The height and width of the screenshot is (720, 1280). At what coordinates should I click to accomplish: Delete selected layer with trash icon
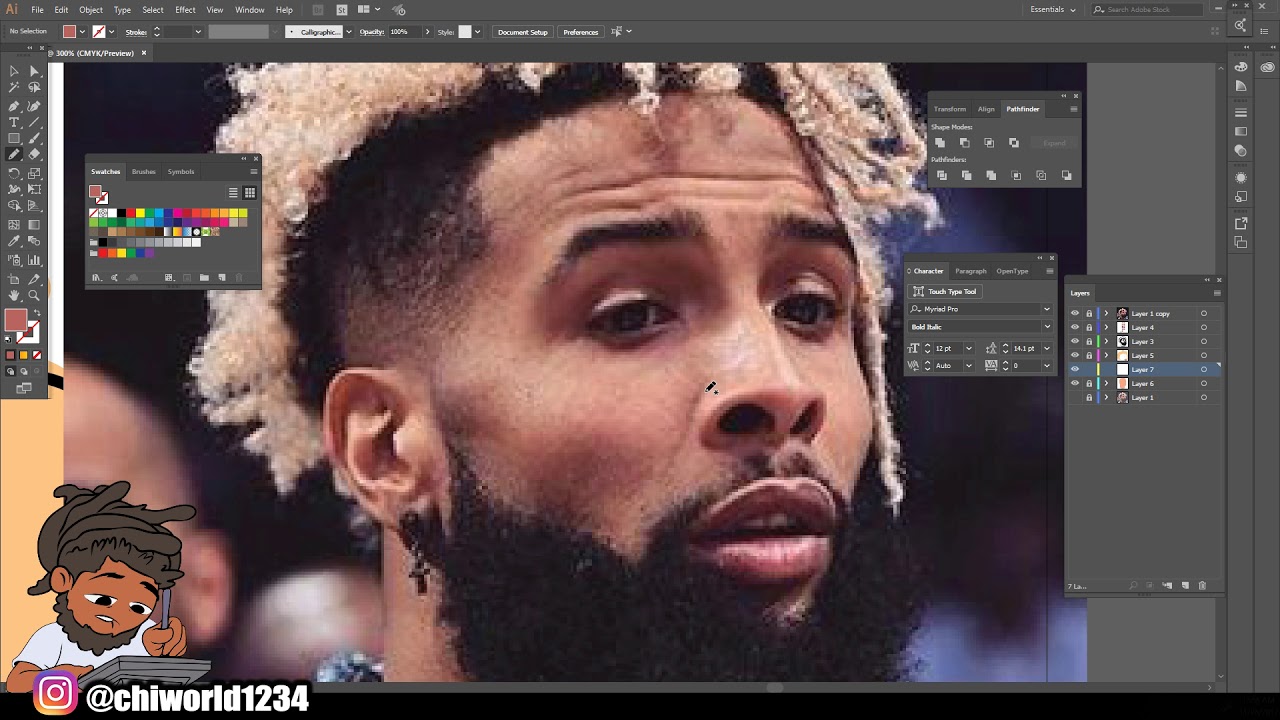1202,585
